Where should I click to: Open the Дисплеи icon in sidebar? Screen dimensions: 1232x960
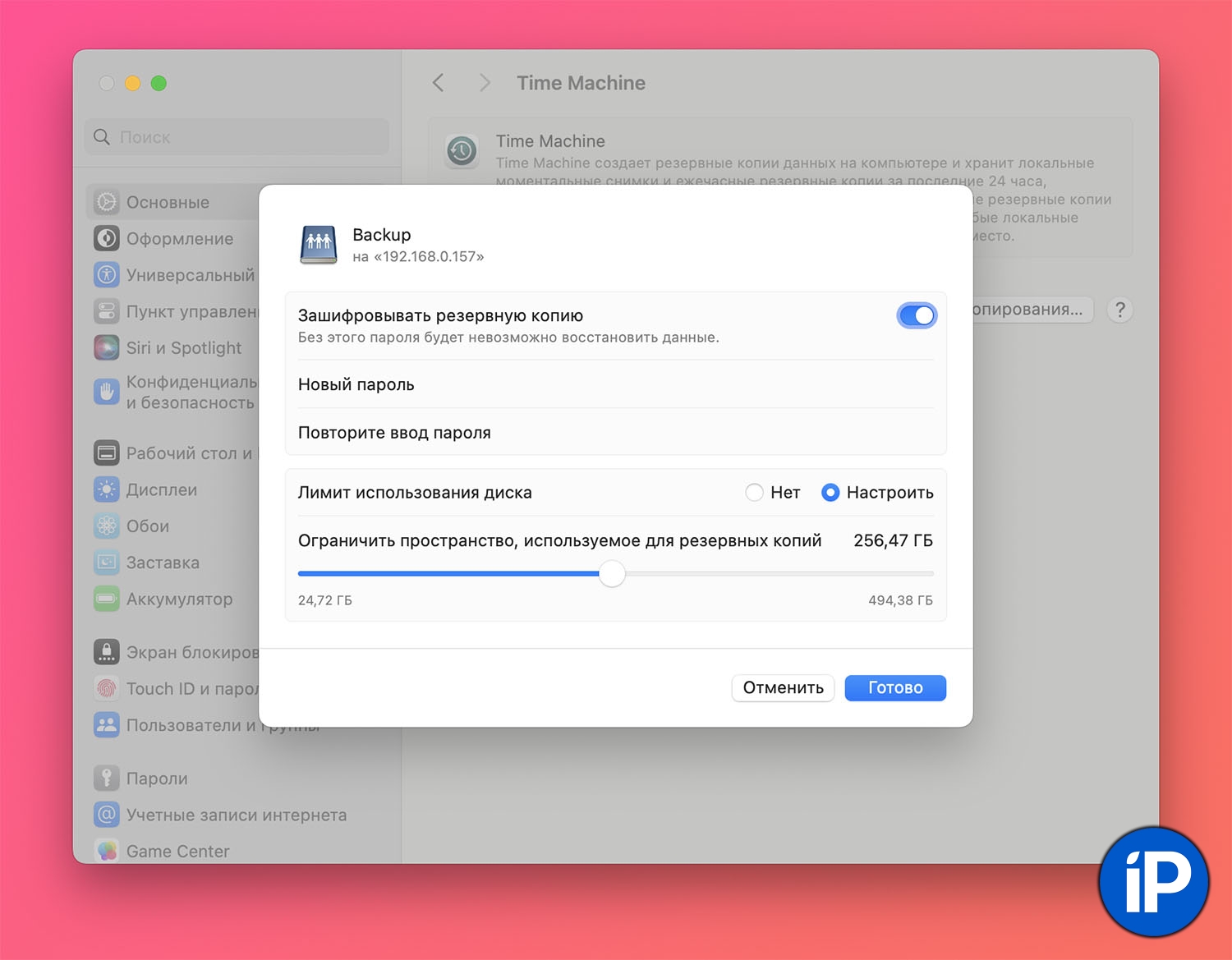(x=107, y=490)
